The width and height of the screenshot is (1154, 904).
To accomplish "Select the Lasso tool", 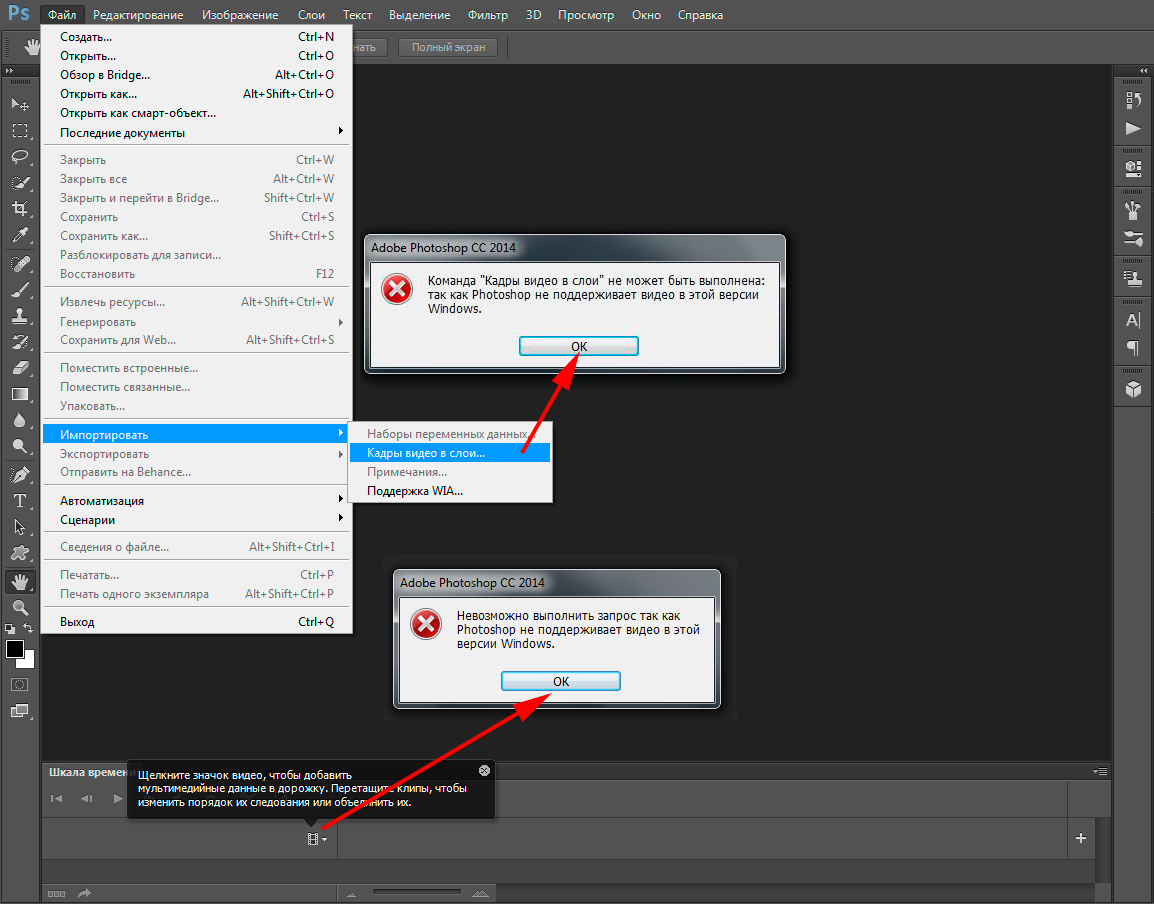I will (20, 157).
